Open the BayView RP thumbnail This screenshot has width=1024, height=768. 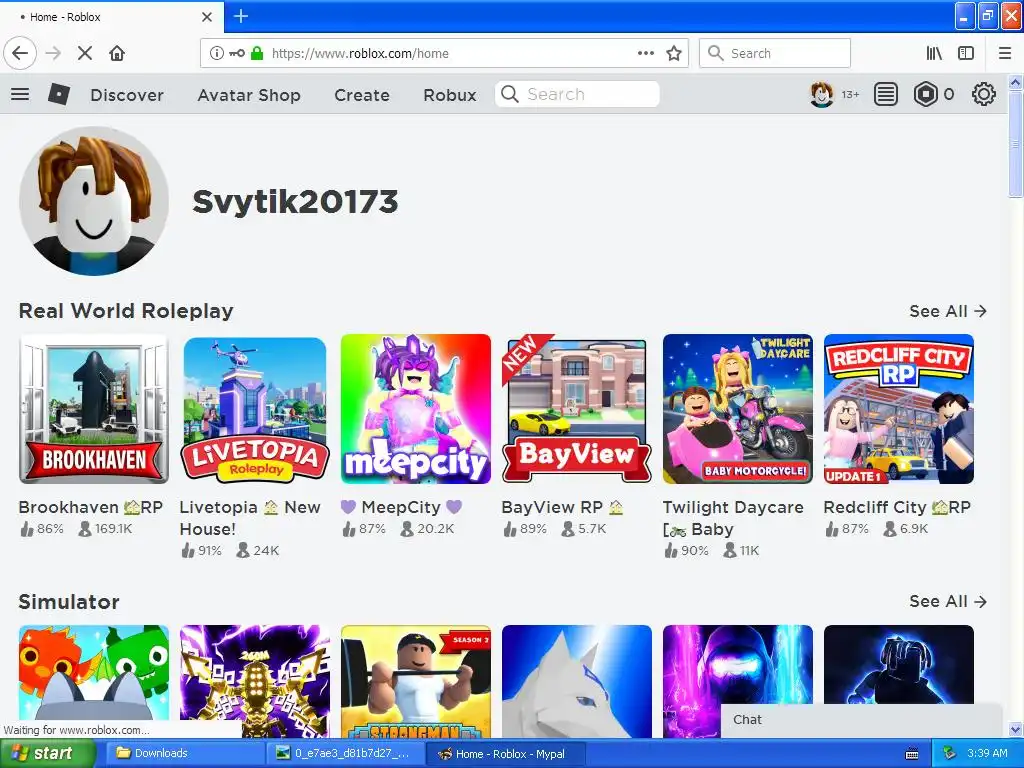point(577,409)
